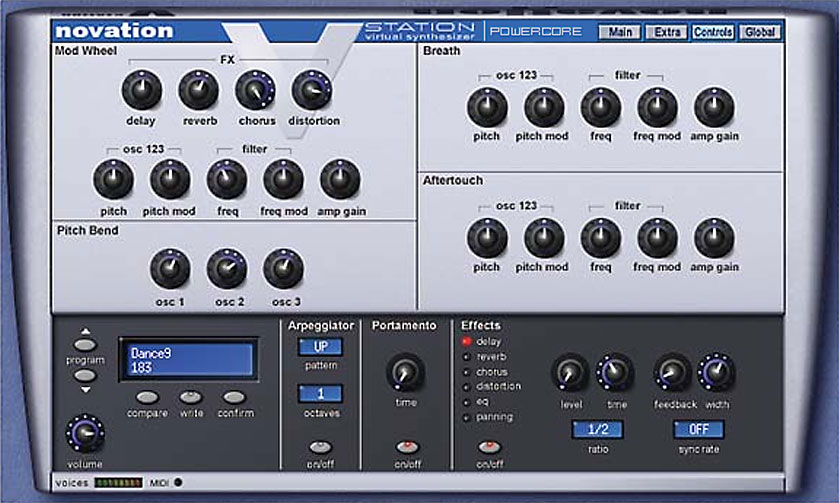Click the program up arrow
Screen dimensions: 839x503
tap(85, 333)
